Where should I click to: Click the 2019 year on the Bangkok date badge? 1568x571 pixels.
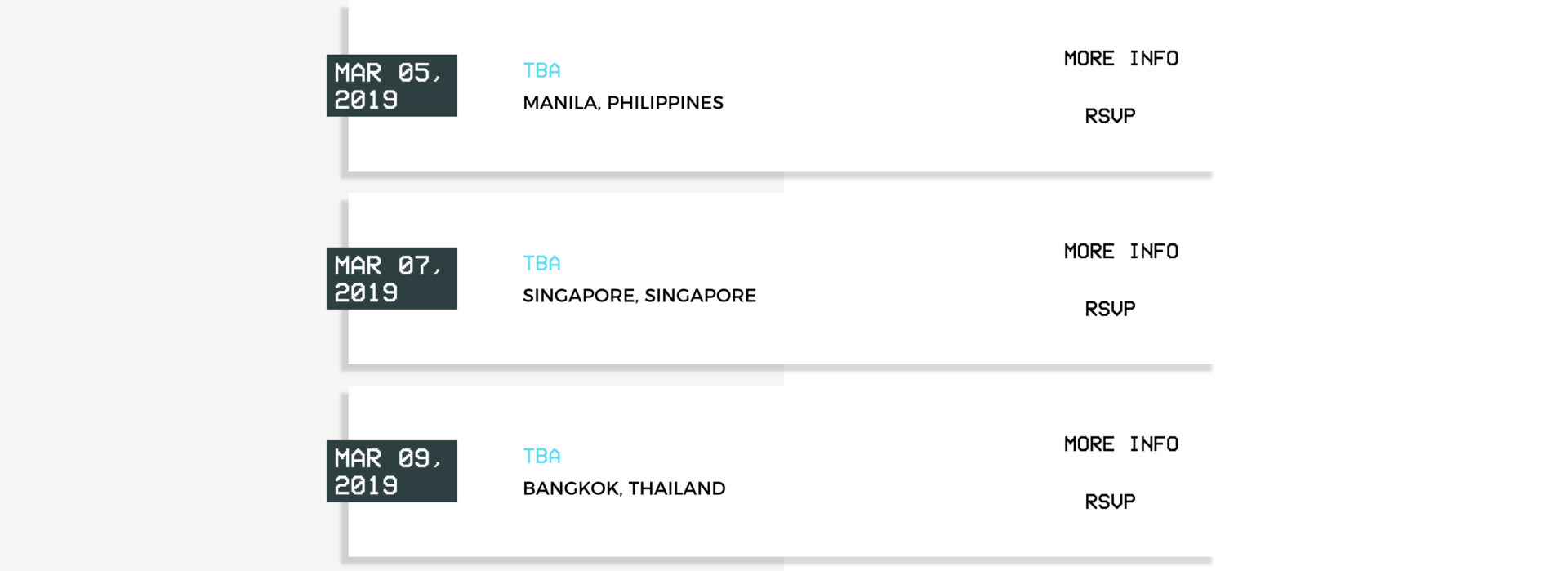tap(366, 486)
